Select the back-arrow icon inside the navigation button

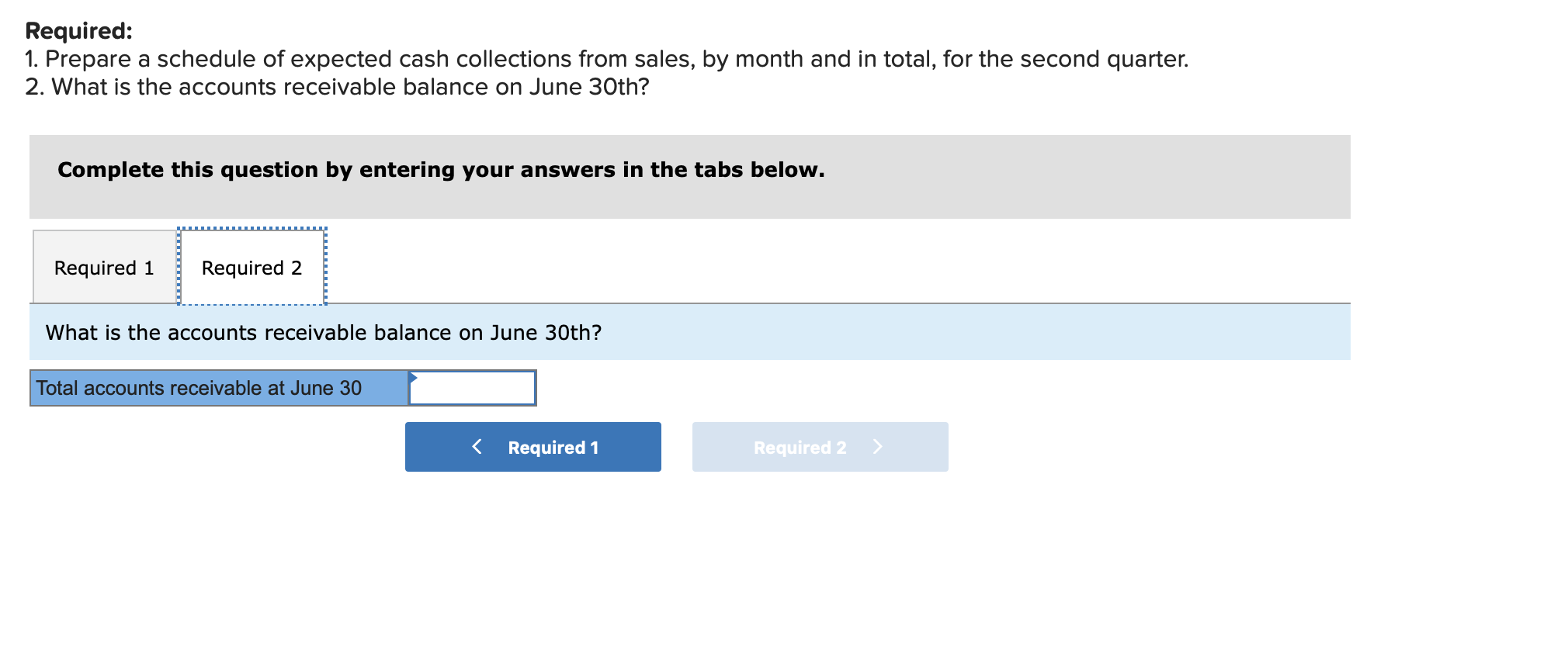(477, 447)
